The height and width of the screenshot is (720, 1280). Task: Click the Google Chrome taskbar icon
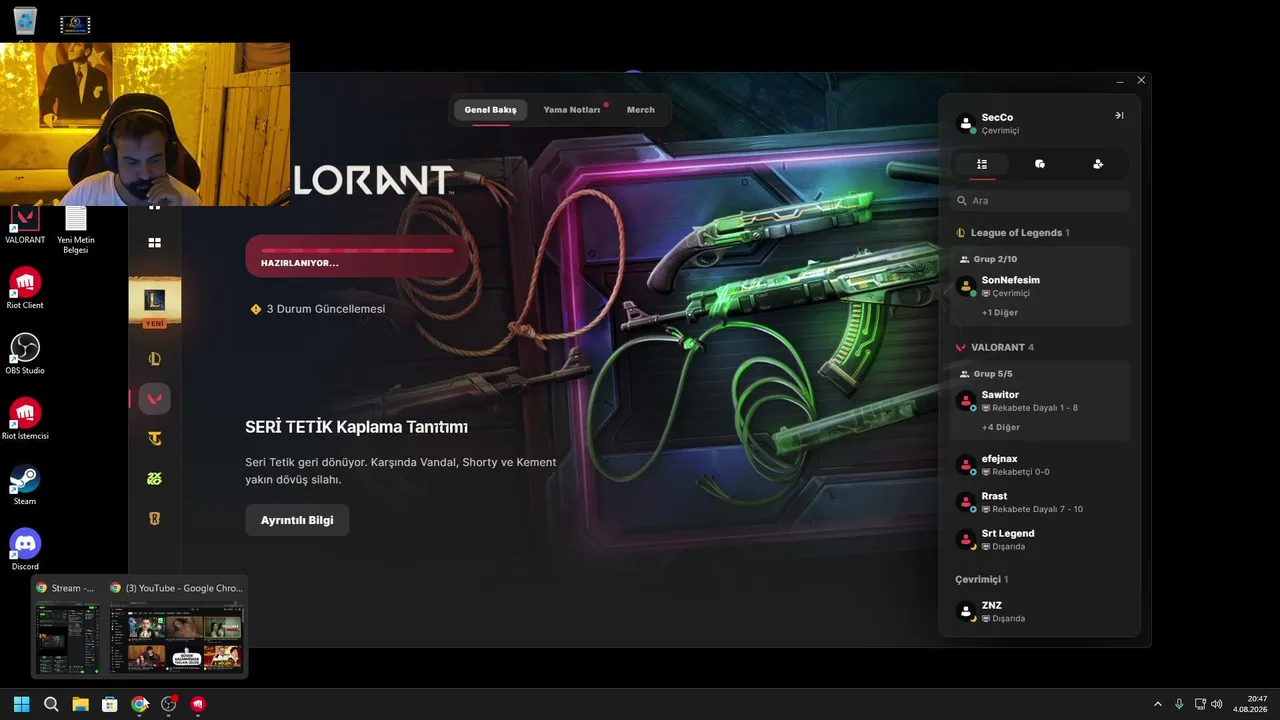139,704
